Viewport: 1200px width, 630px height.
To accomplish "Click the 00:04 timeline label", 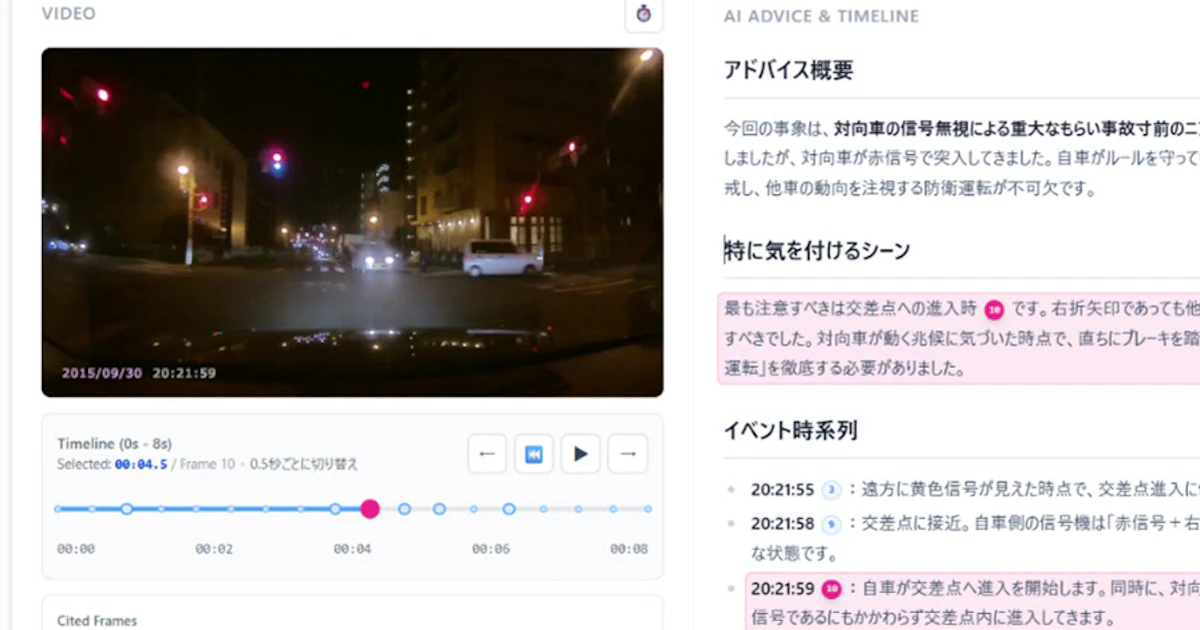I will coord(352,549).
